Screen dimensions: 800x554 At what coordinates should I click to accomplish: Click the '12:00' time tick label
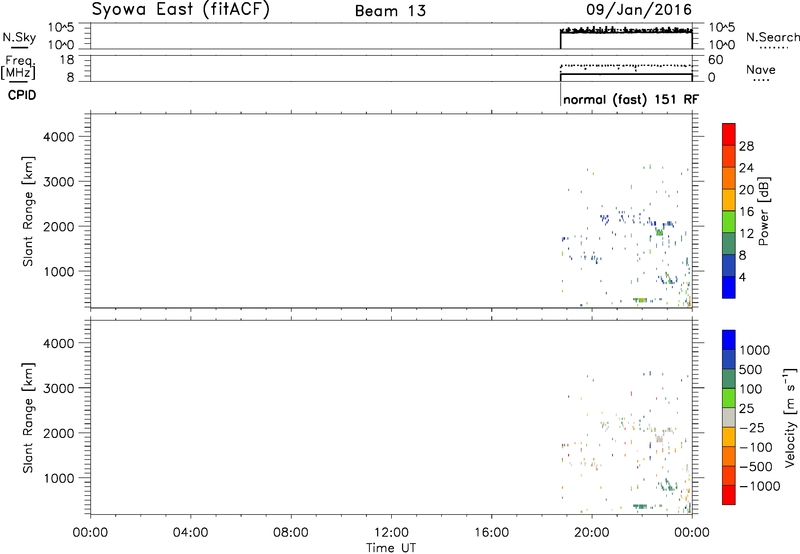click(391, 533)
